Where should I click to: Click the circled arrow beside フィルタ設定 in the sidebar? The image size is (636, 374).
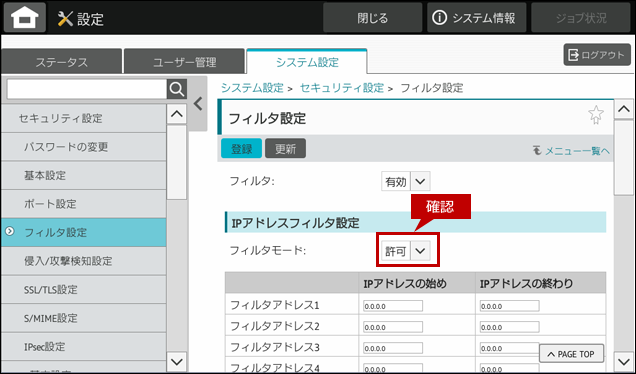10,231
